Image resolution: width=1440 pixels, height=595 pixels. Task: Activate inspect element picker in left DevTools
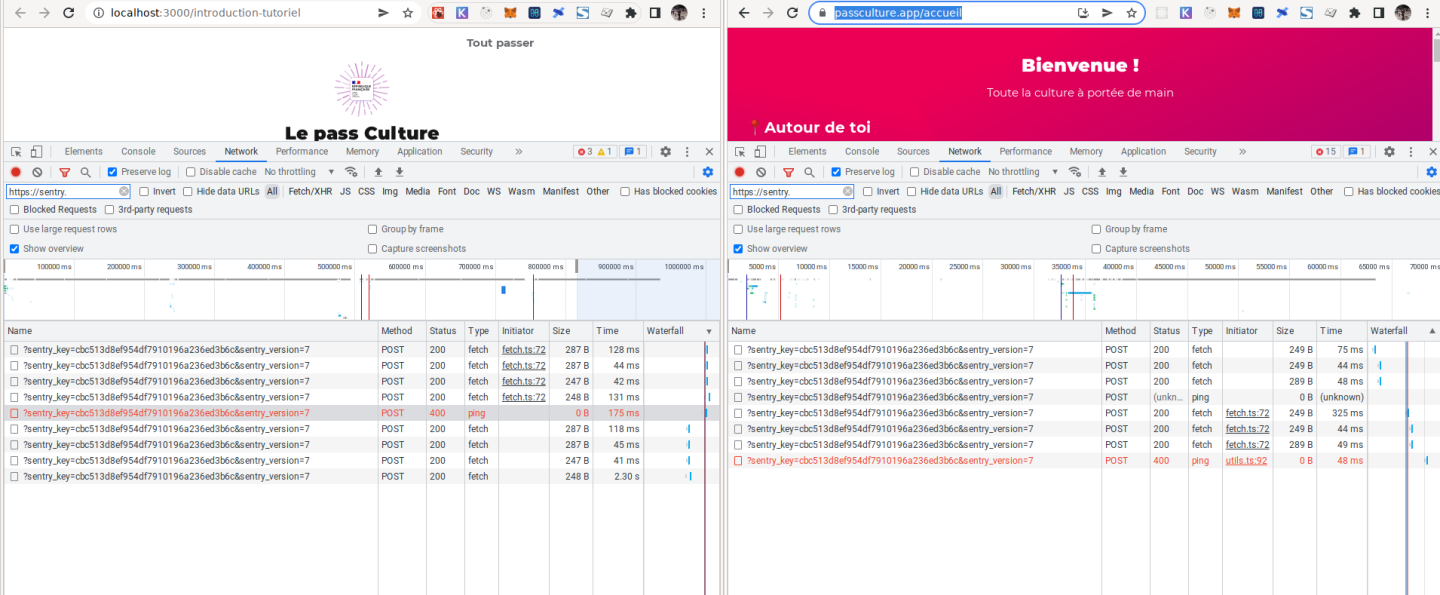point(16,152)
